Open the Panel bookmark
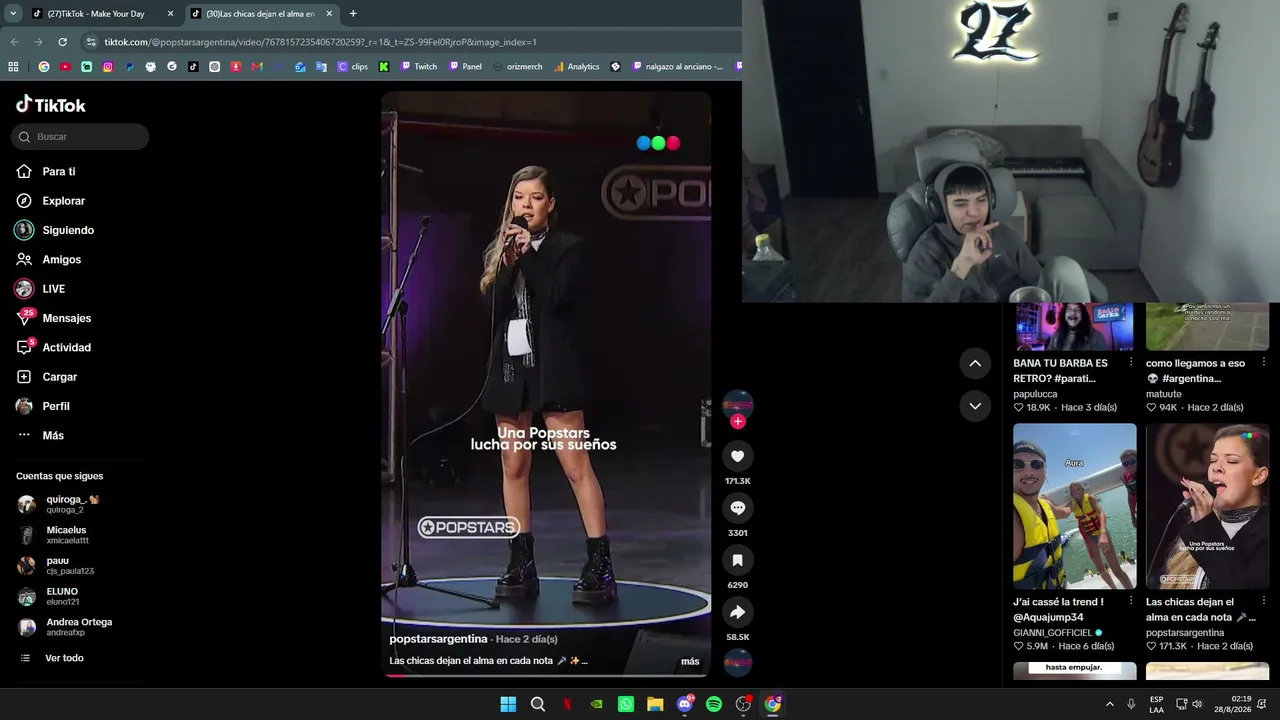This screenshot has width=1280, height=720. coord(465,67)
